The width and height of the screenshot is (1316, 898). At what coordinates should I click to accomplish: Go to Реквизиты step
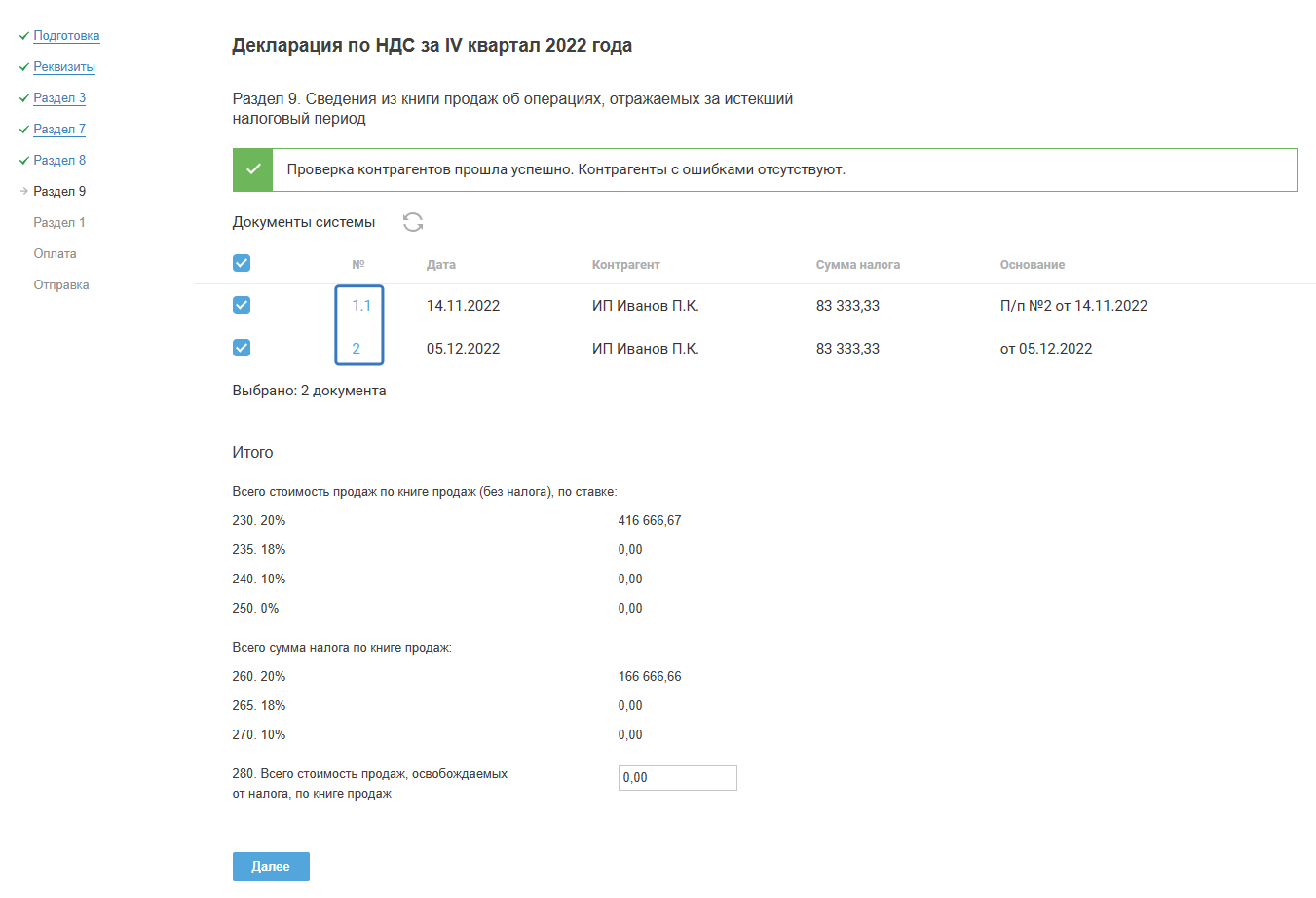click(64, 67)
